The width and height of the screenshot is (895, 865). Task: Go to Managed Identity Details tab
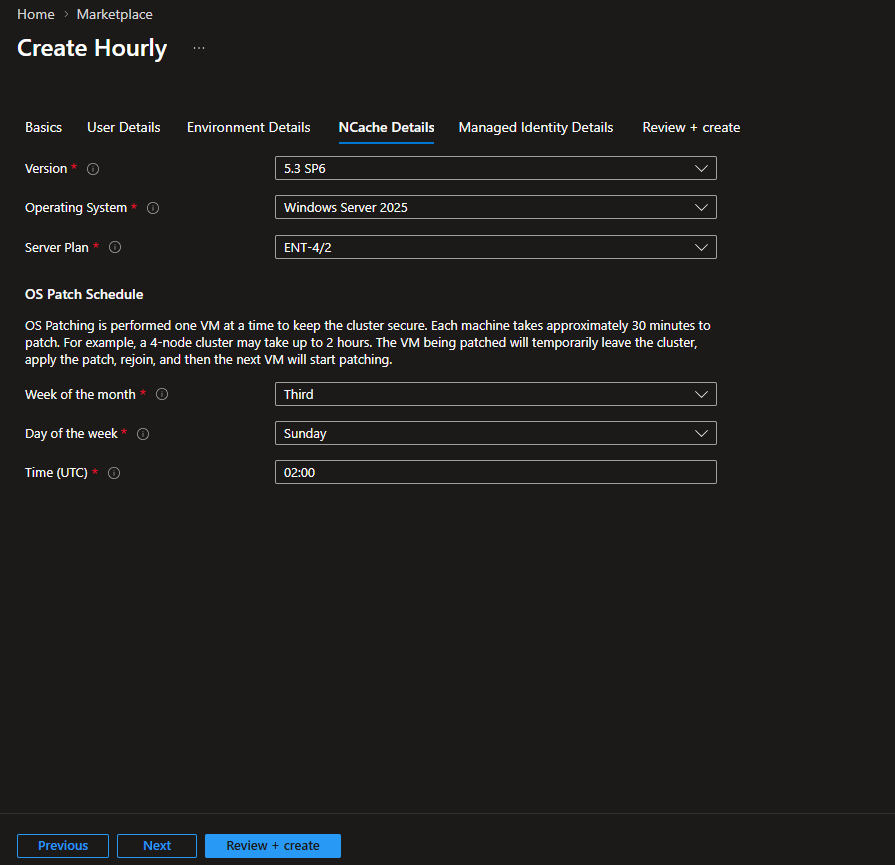535,127
